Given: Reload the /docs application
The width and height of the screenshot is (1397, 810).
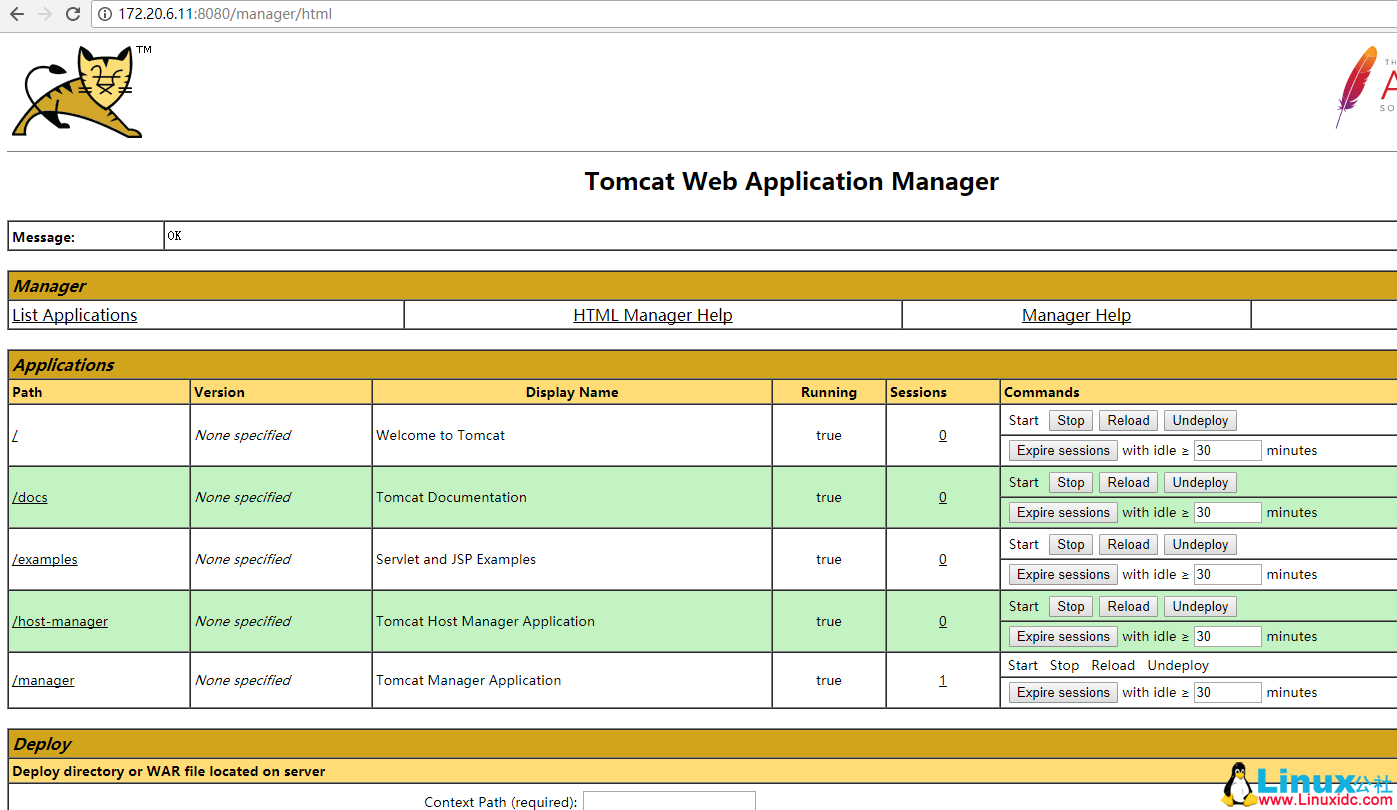Looking at the screenshot, I should pyautogui.click(x=1128, y=482).
